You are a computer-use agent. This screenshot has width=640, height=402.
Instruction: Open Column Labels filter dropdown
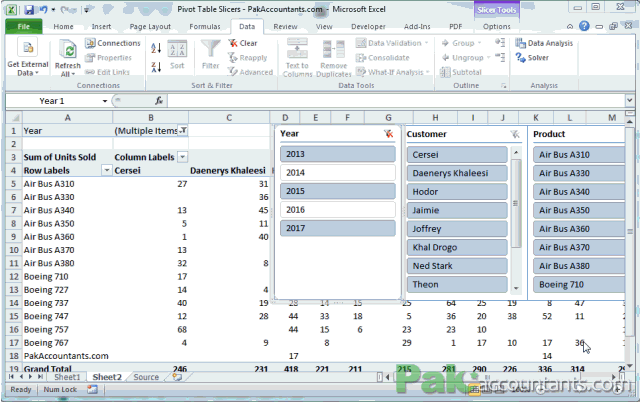coord(183,157)
